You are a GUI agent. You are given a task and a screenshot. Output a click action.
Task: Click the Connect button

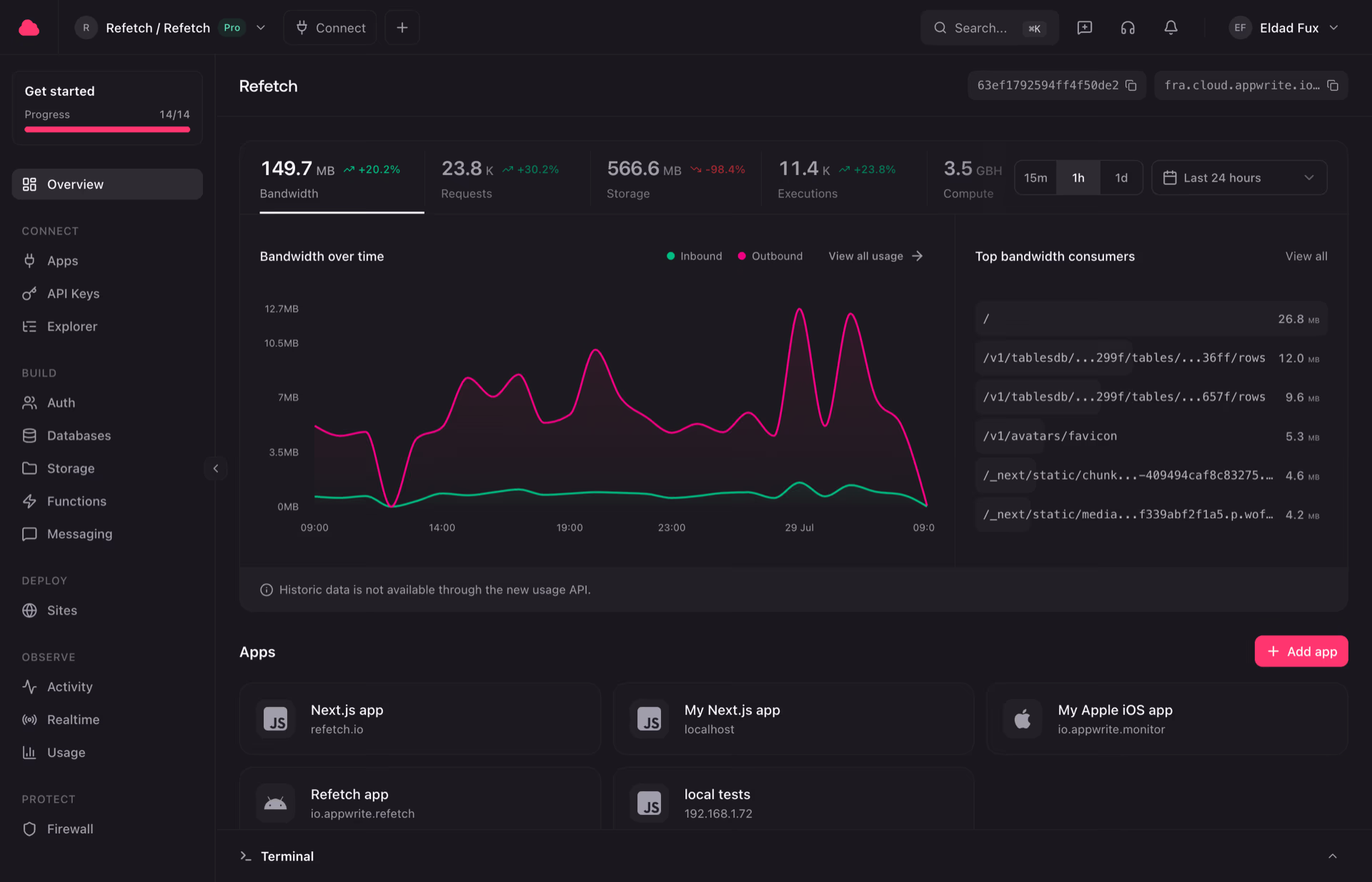[330, 28]
